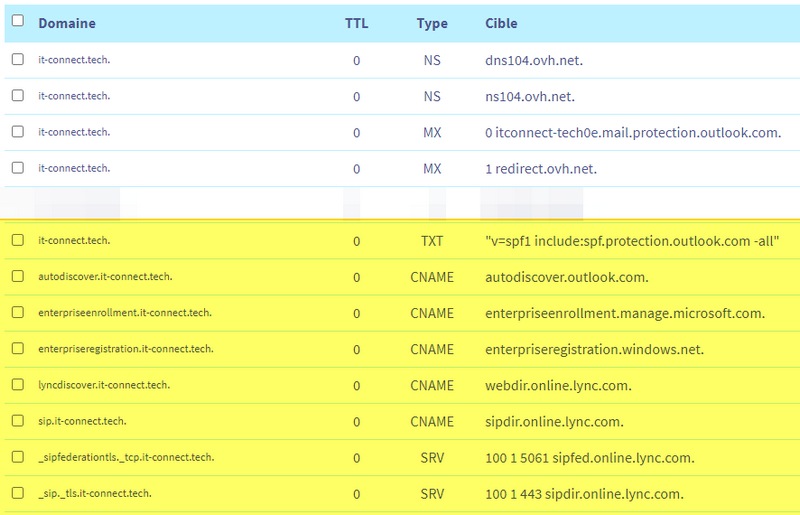Screen dimensions: 800x515
Task: Check the enterpriseregistration CNAME record row
Action: (17, 349)
